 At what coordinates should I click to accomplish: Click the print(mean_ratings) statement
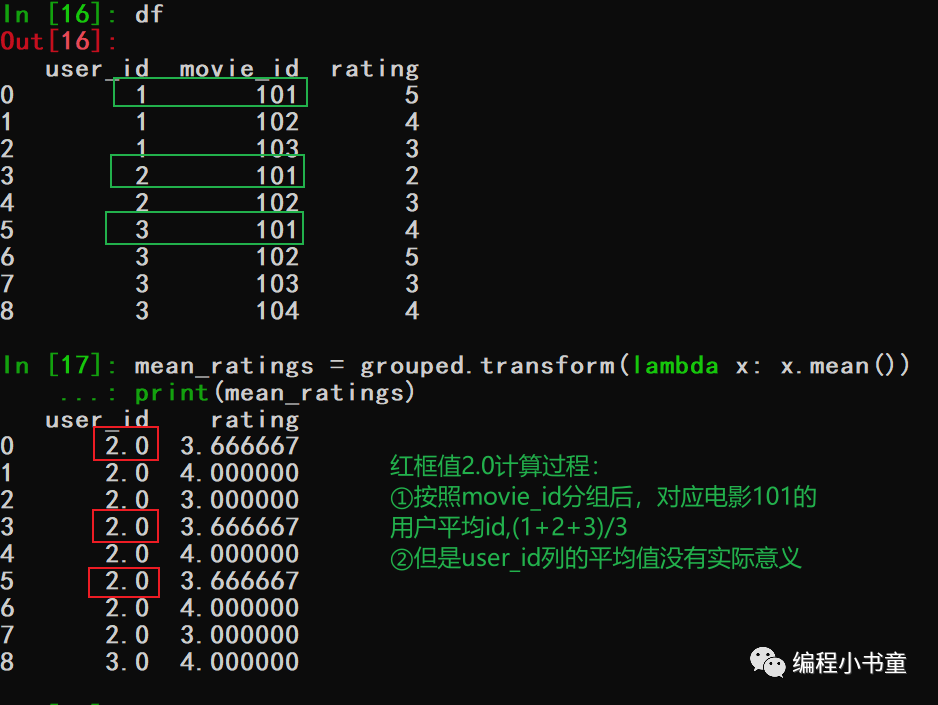pyautogui.click(x=275, y=393)
